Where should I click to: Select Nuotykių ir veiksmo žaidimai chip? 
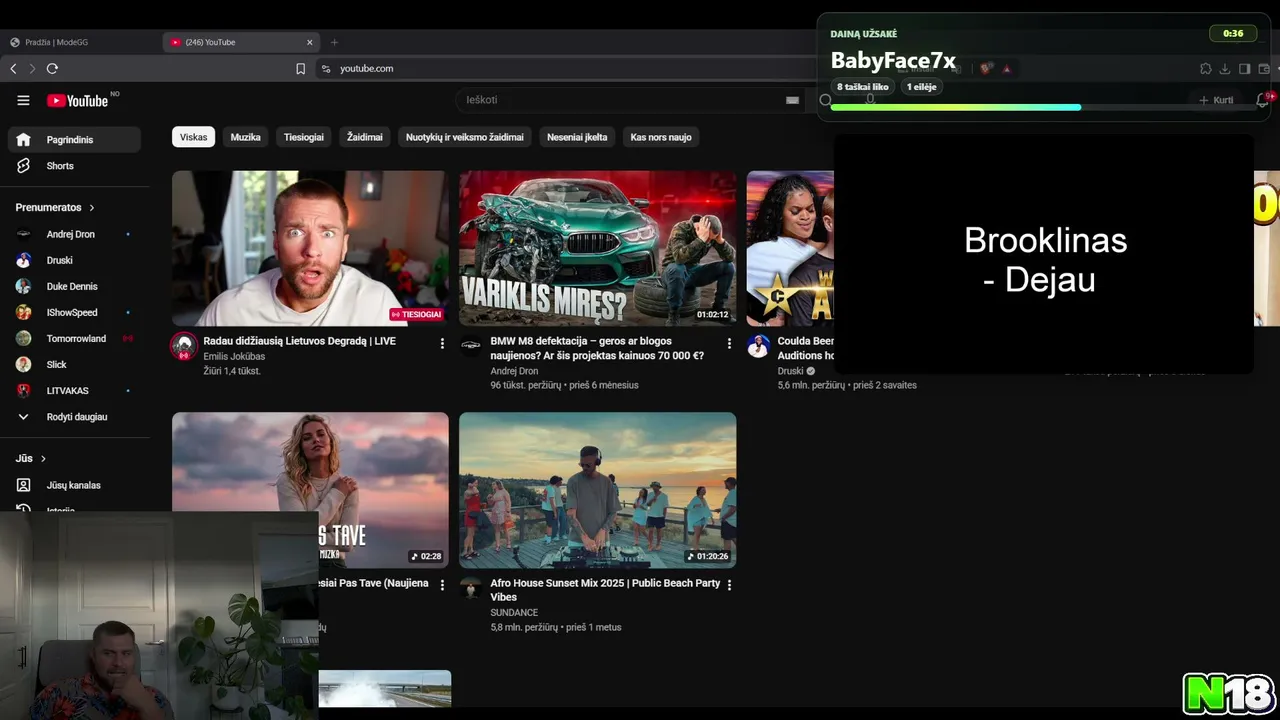click(465, 137)
